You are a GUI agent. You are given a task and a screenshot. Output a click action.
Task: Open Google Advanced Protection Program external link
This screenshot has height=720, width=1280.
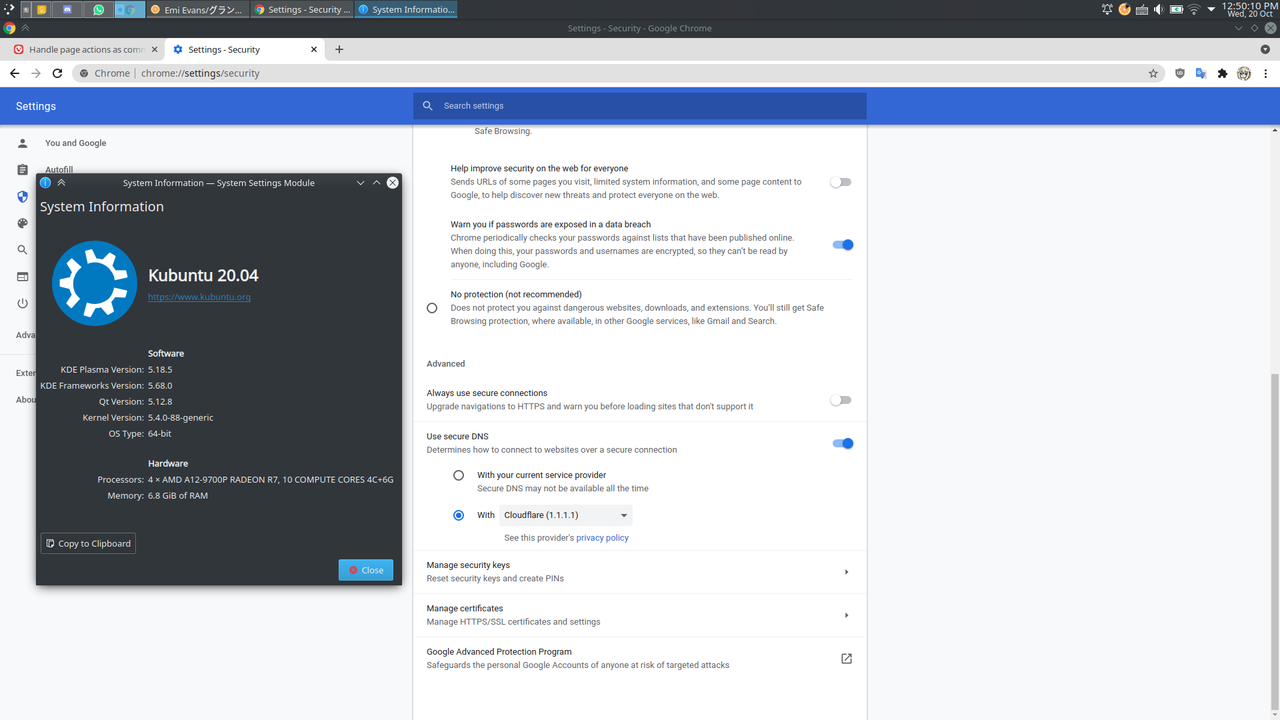coord(846,659)
